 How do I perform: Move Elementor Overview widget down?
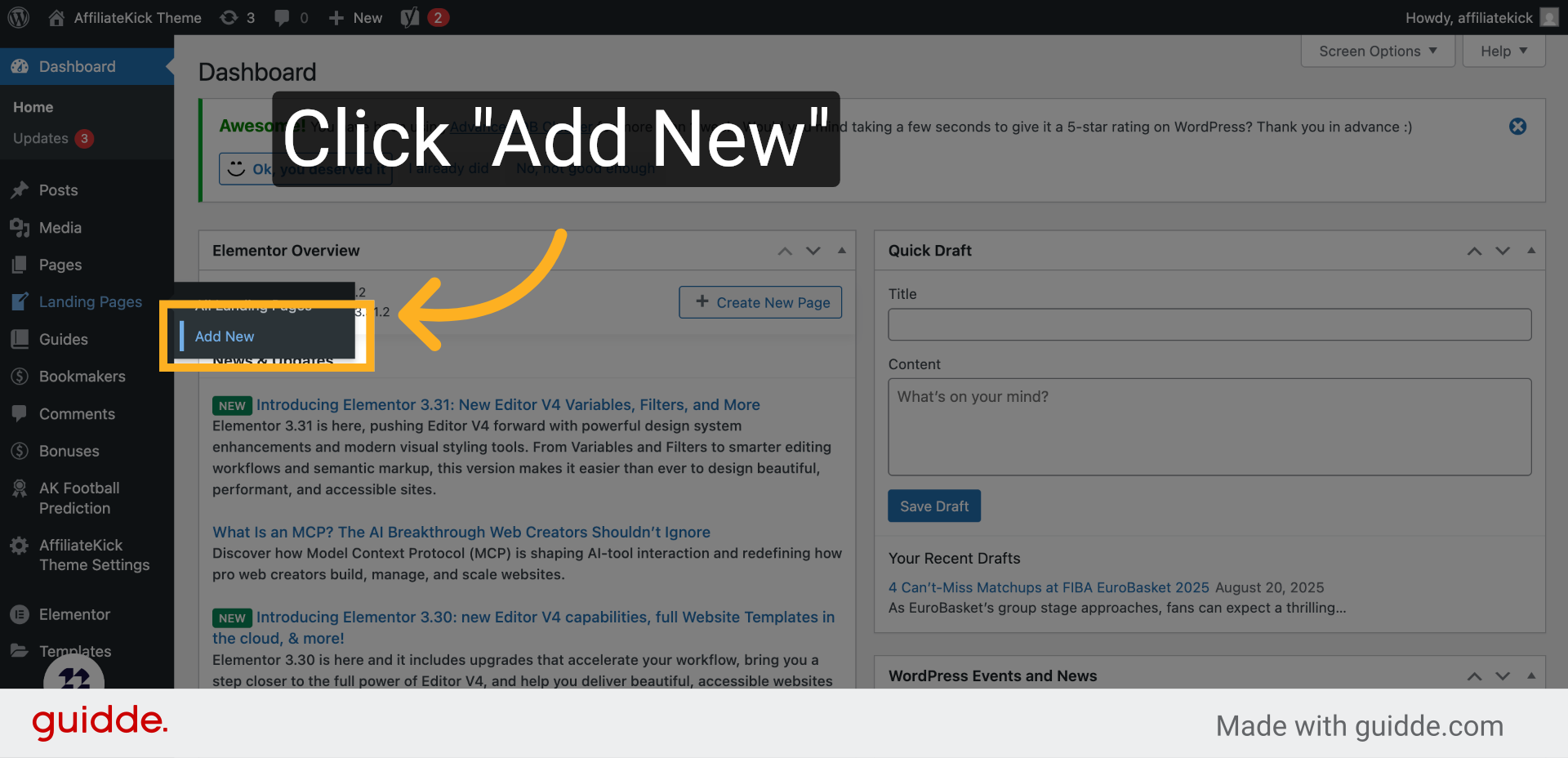(x=813, y=251)
